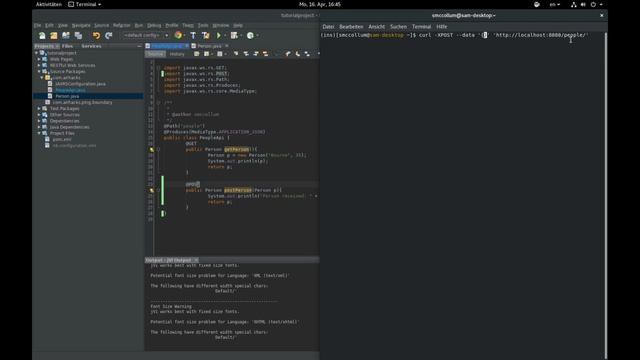Screen dimensions: 640x360
Task: Click the Redo arrow icon
Action: [109, 36]
